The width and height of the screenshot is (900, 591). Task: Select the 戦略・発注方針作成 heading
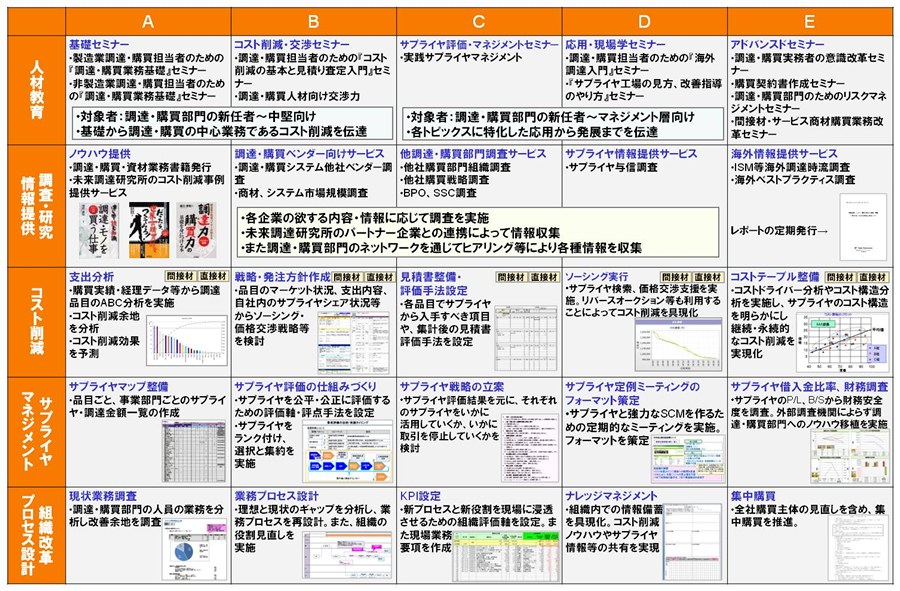coord(282,277)
